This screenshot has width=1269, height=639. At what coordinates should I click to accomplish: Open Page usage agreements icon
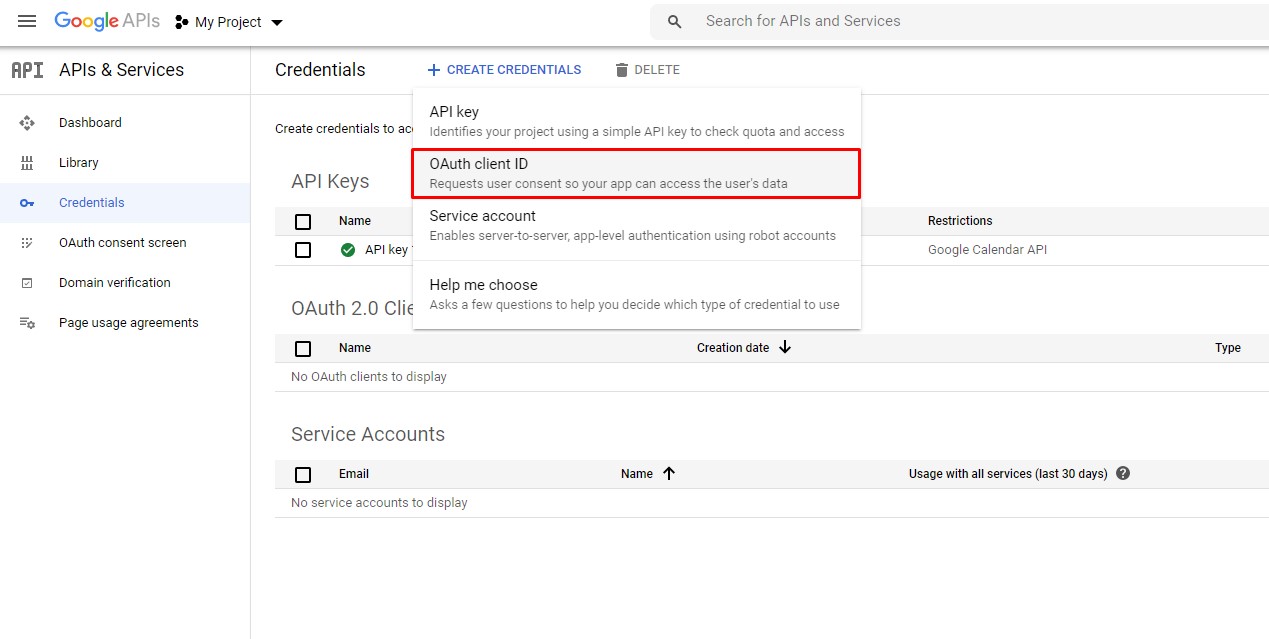coord(27,322)
